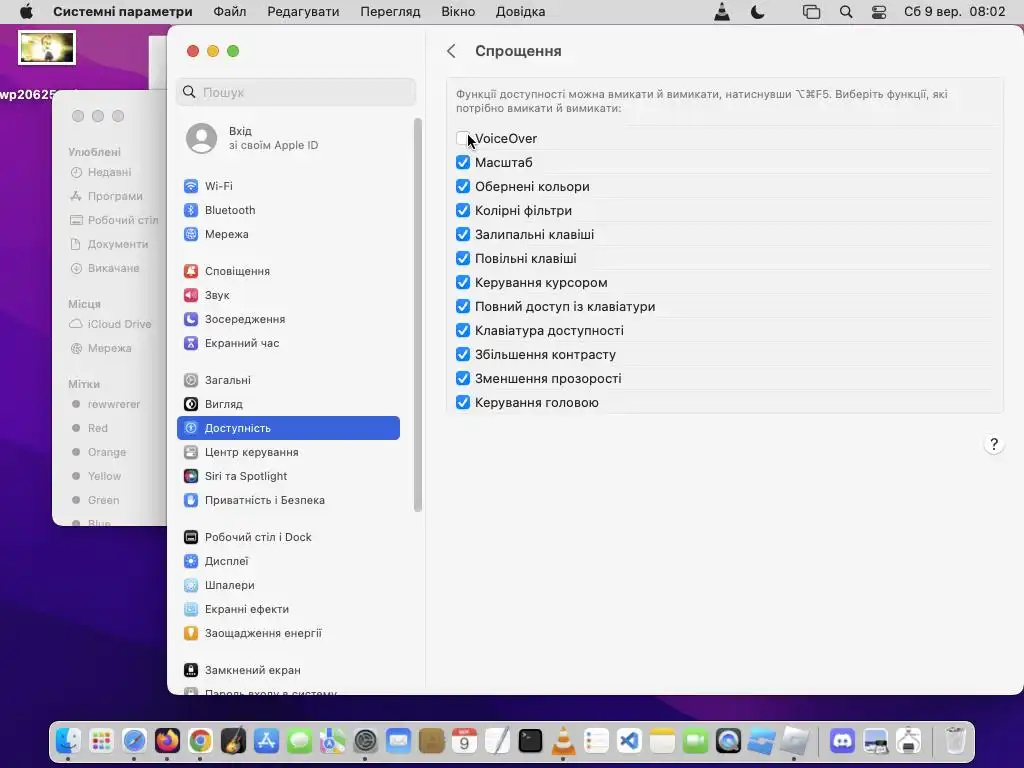The image size is (1024, 768).
Task: Go back from Спрощення pane
Action: click(x=451, y=51)
